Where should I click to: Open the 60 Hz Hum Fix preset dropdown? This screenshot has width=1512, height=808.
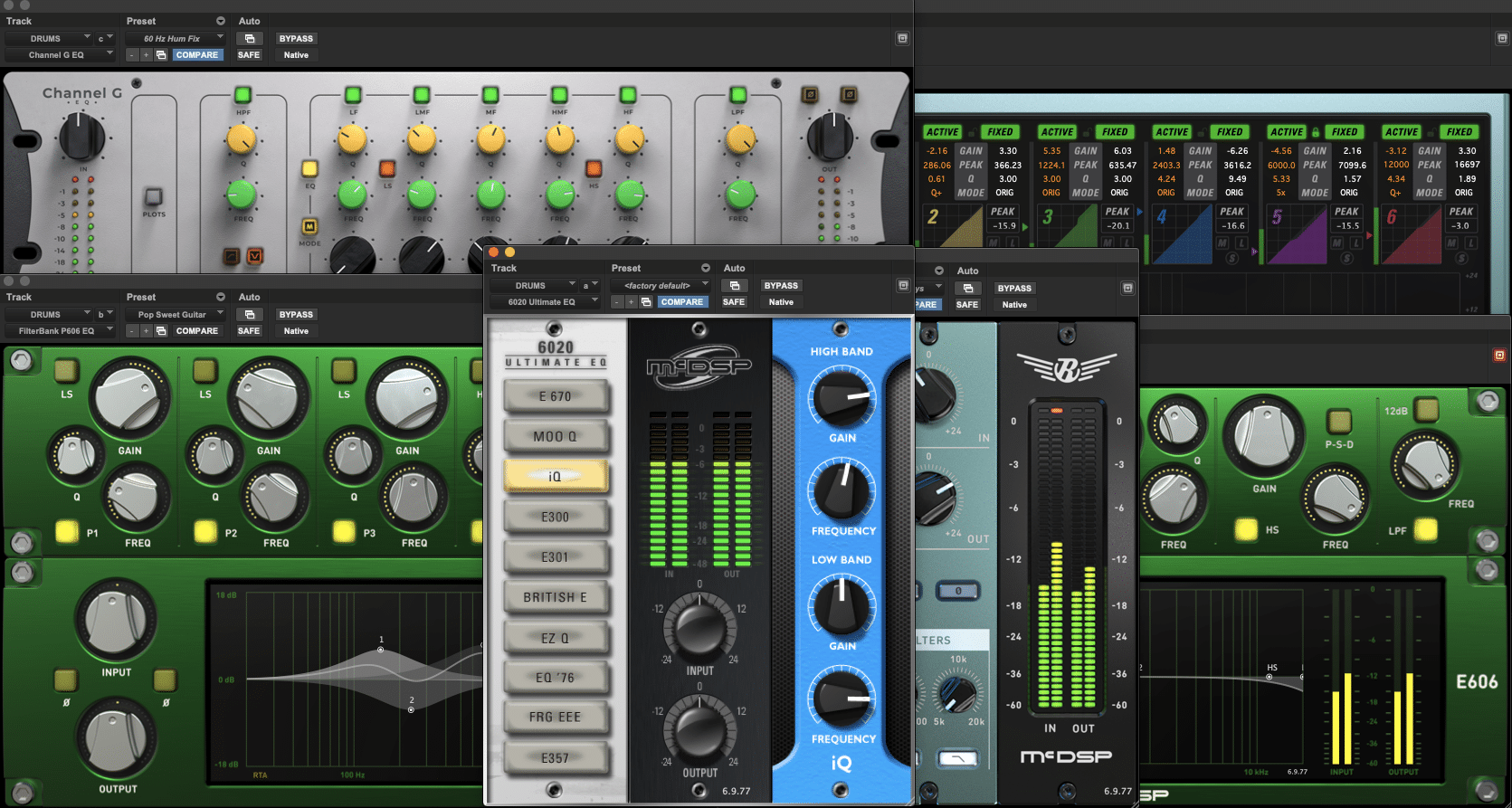tap(176, 38)
